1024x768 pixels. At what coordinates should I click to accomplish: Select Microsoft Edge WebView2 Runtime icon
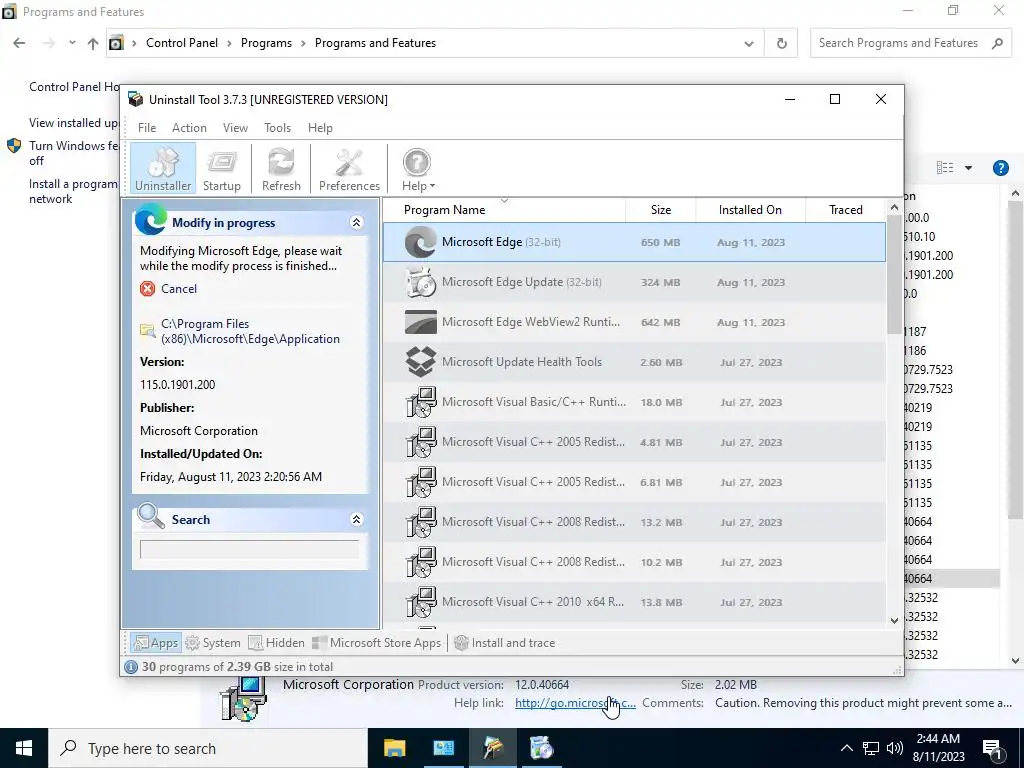421,322
